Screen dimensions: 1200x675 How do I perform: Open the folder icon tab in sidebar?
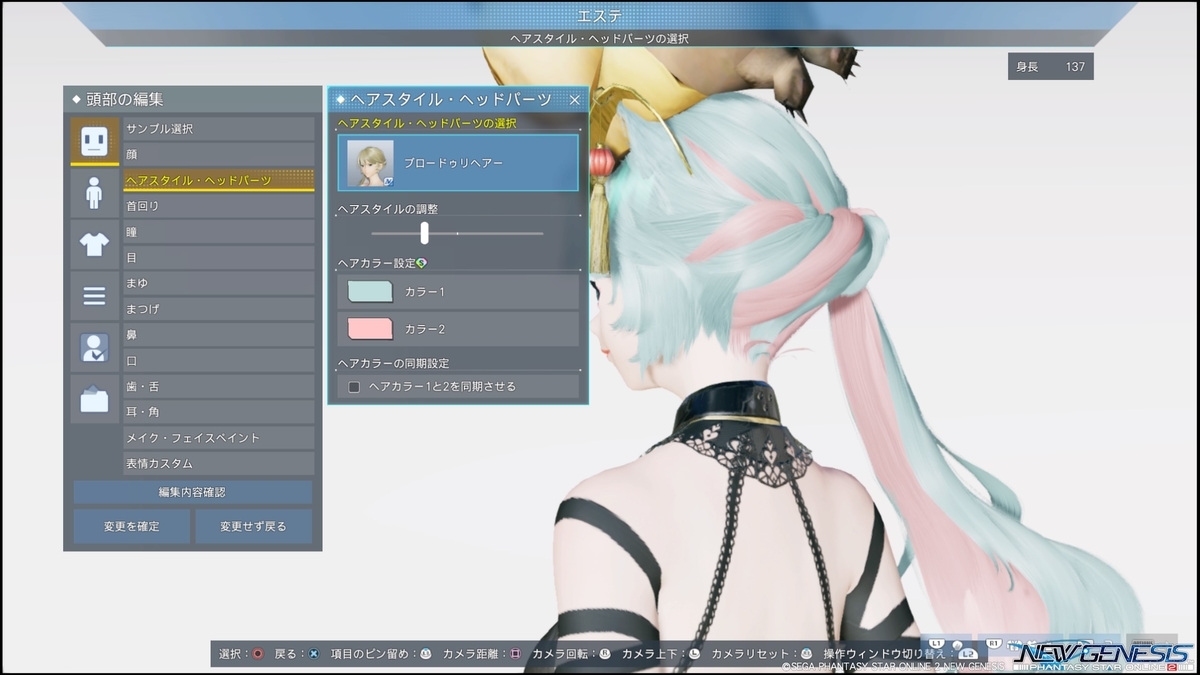click(x=95, y=400)
